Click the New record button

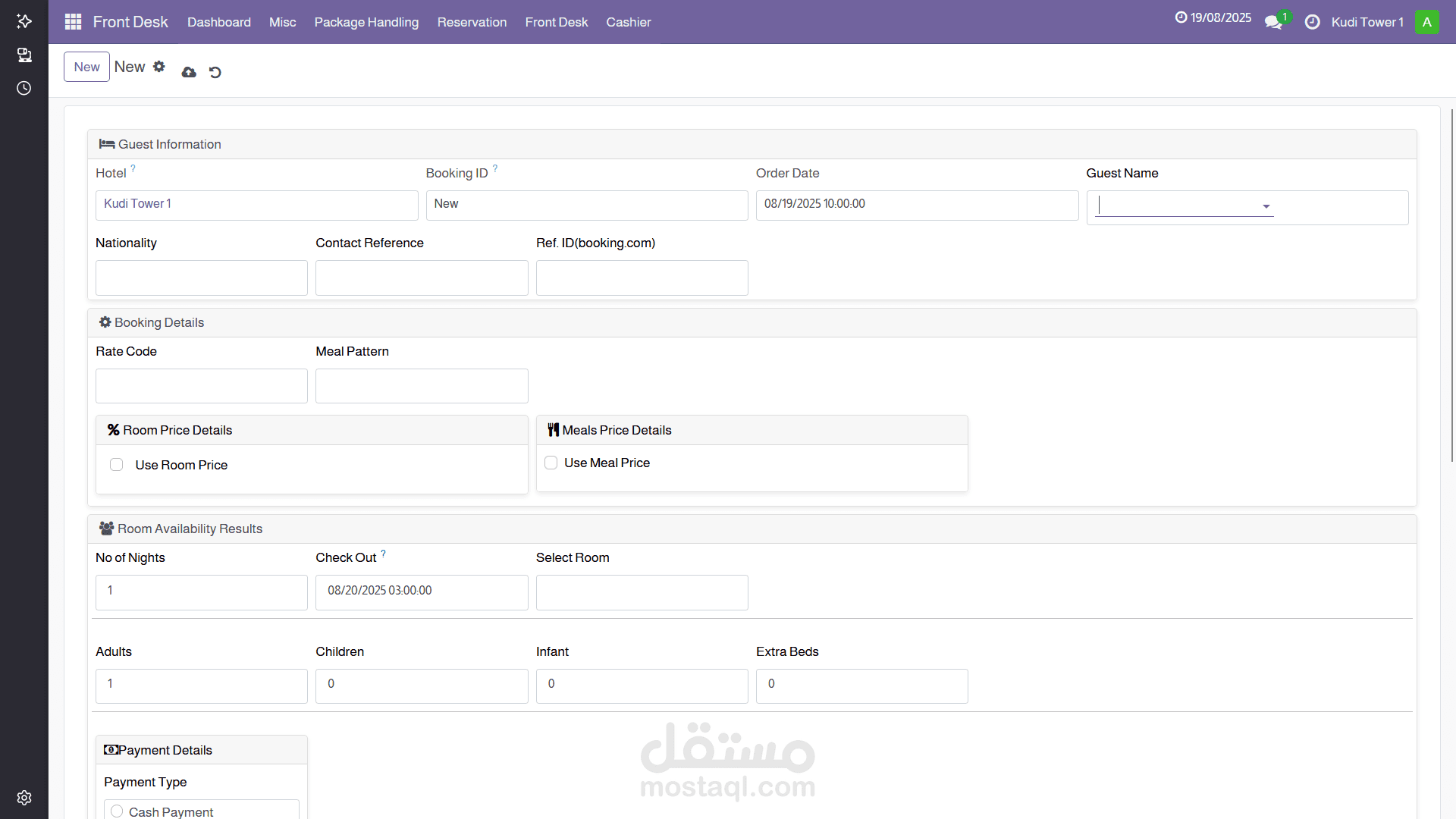point(86,67)
